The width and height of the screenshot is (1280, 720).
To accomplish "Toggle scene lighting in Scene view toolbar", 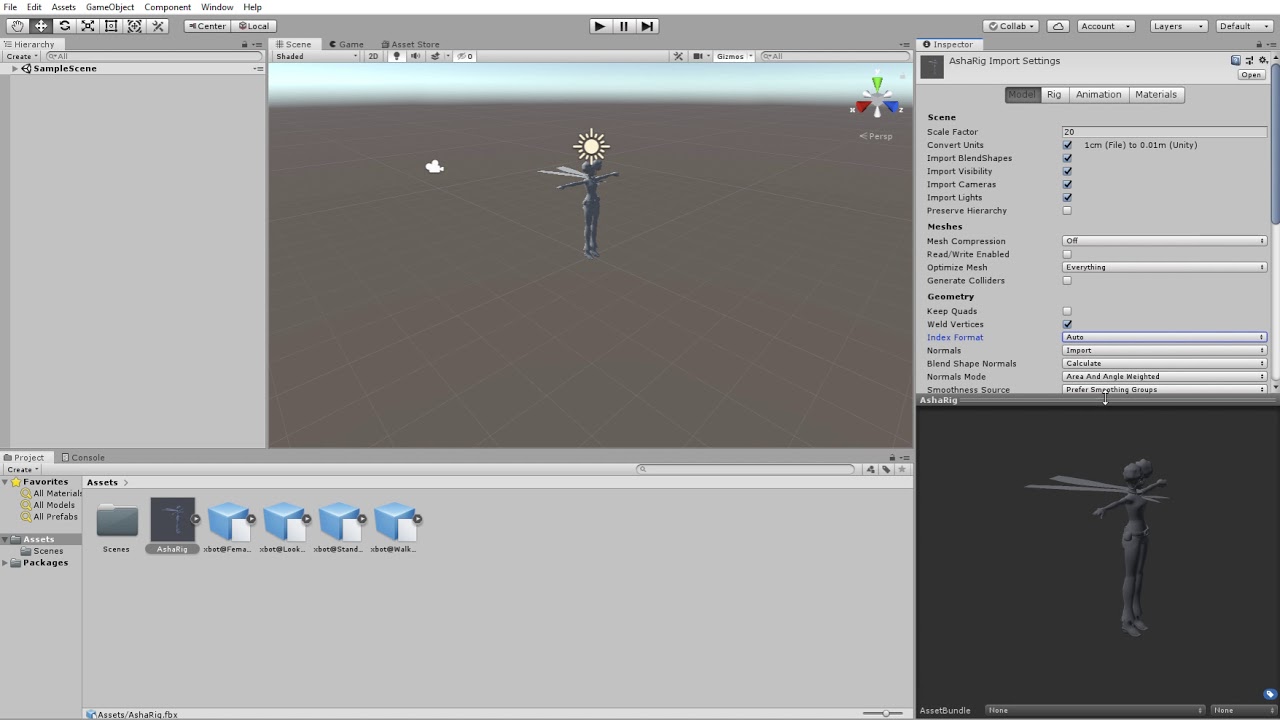I will (396, 56).
